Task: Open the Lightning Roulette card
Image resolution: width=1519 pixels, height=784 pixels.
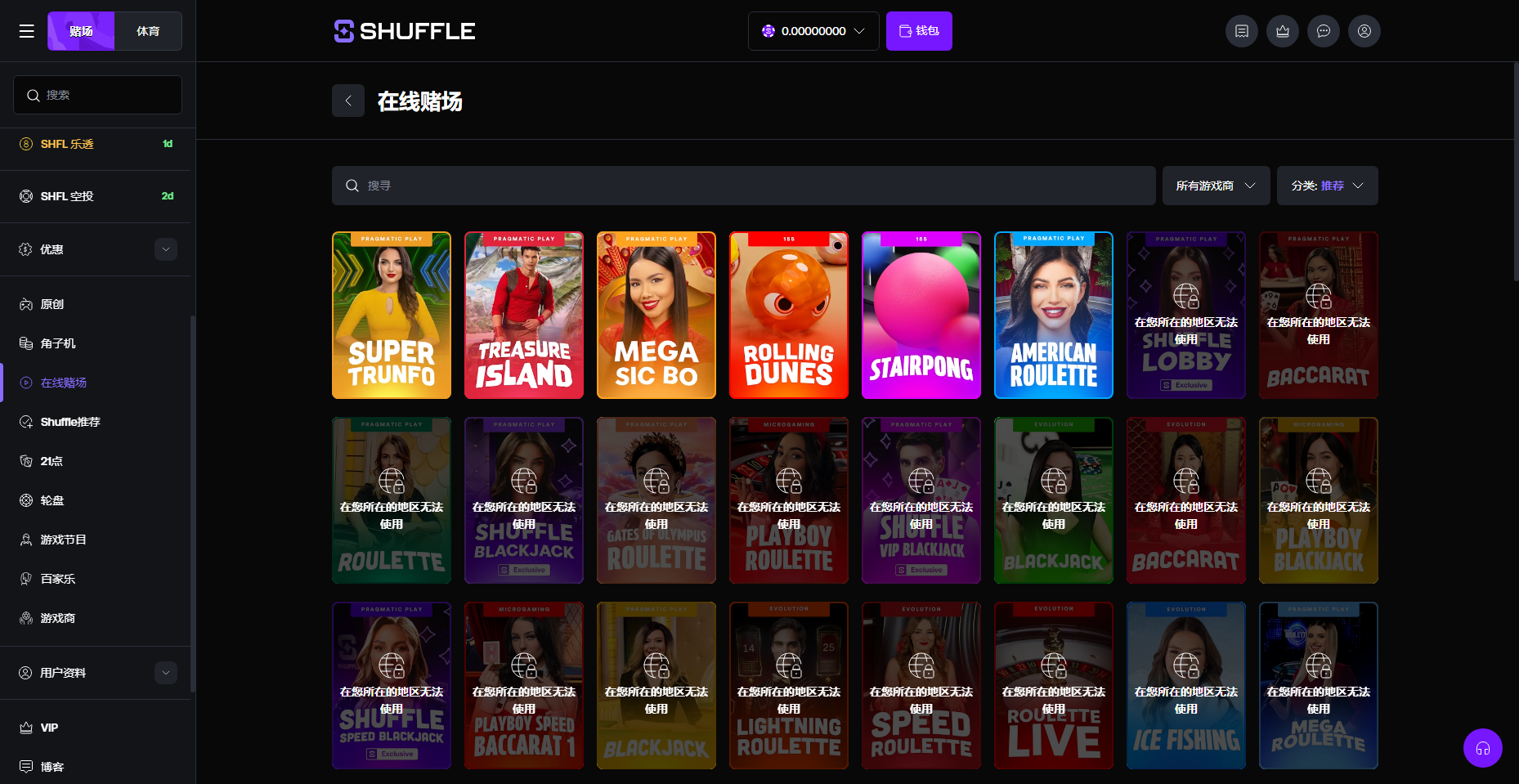Action: 789,686
